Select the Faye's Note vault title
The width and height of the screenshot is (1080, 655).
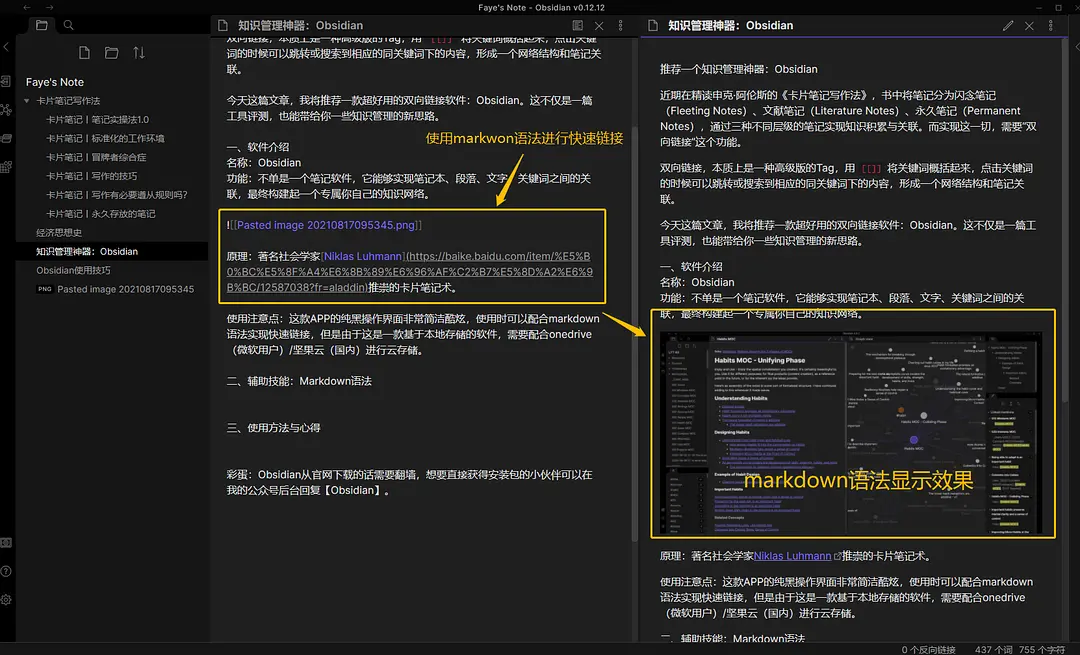point(55,82)
